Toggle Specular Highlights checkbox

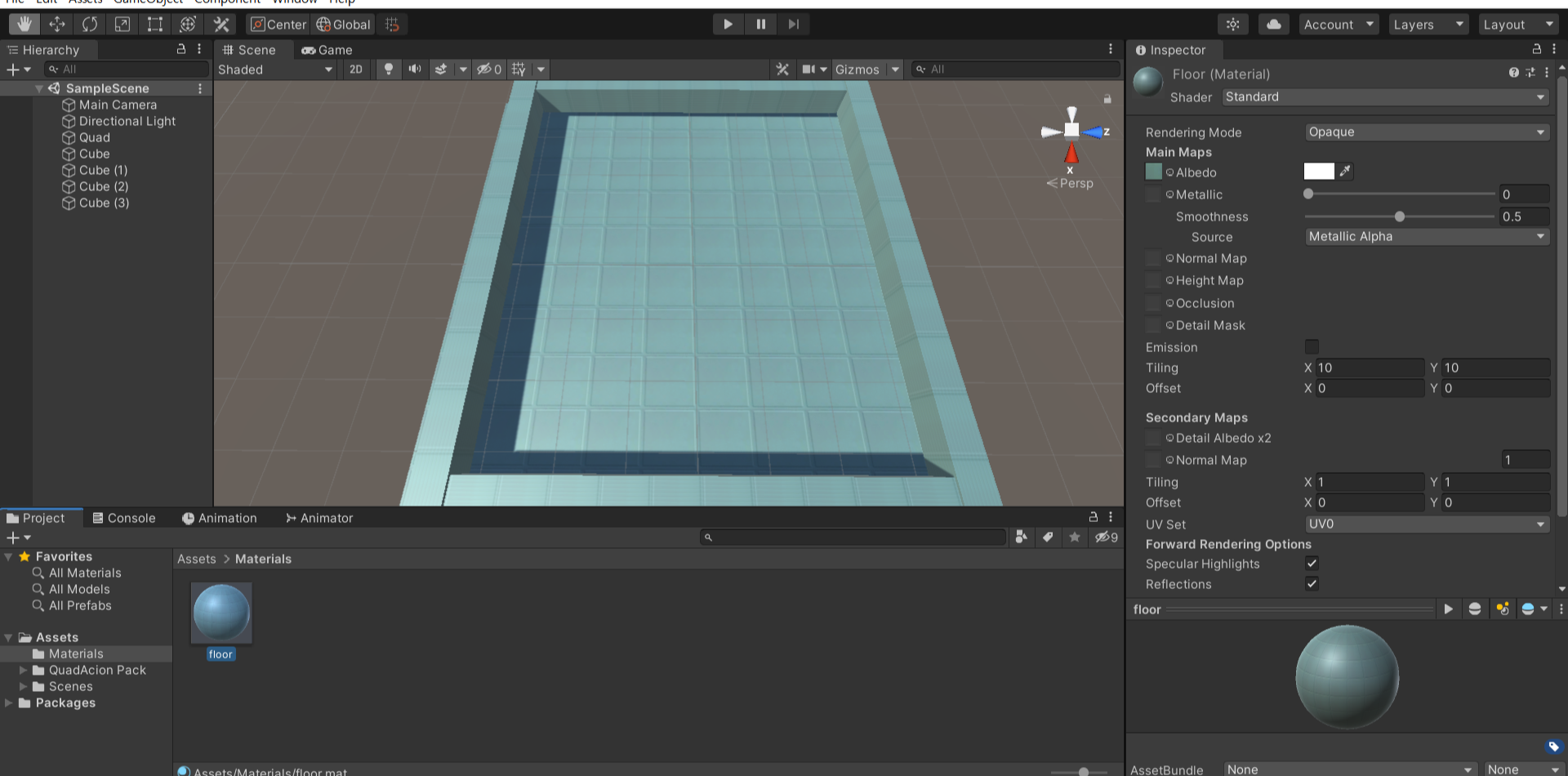click(x=1312, y=564)
